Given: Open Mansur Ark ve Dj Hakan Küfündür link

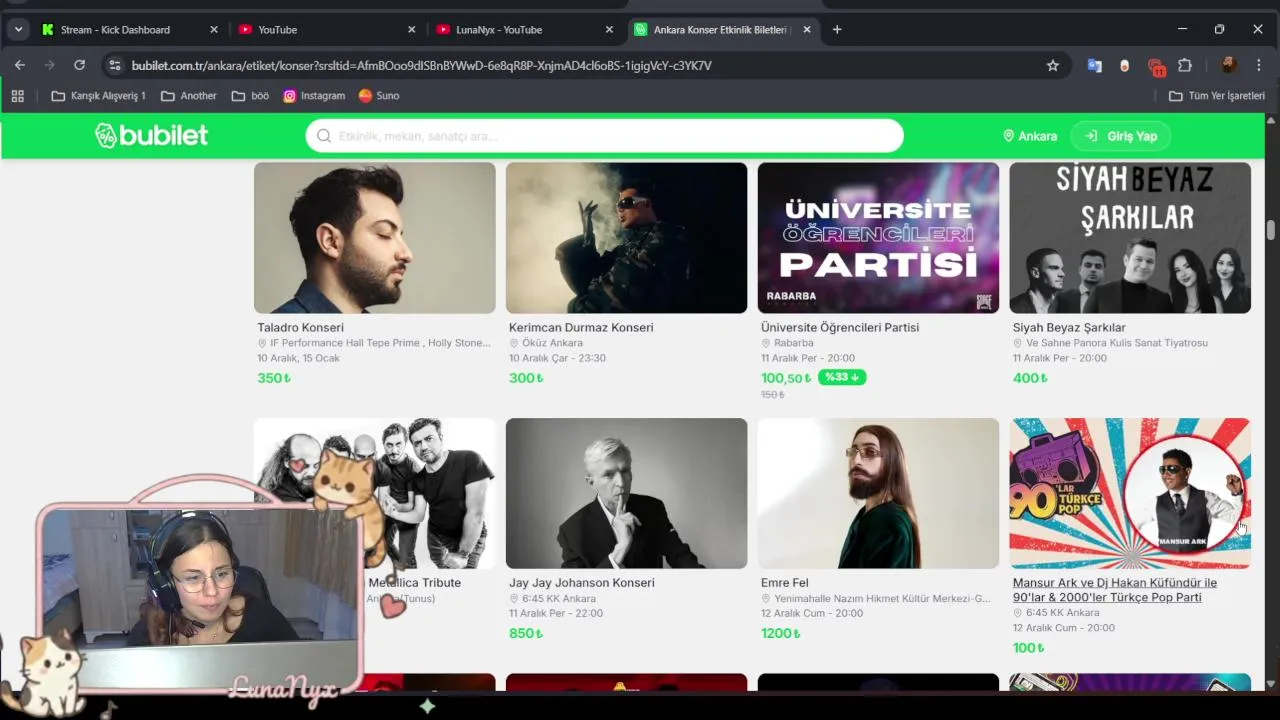Looking at the screenshot, I should [x=1115, y=590].
